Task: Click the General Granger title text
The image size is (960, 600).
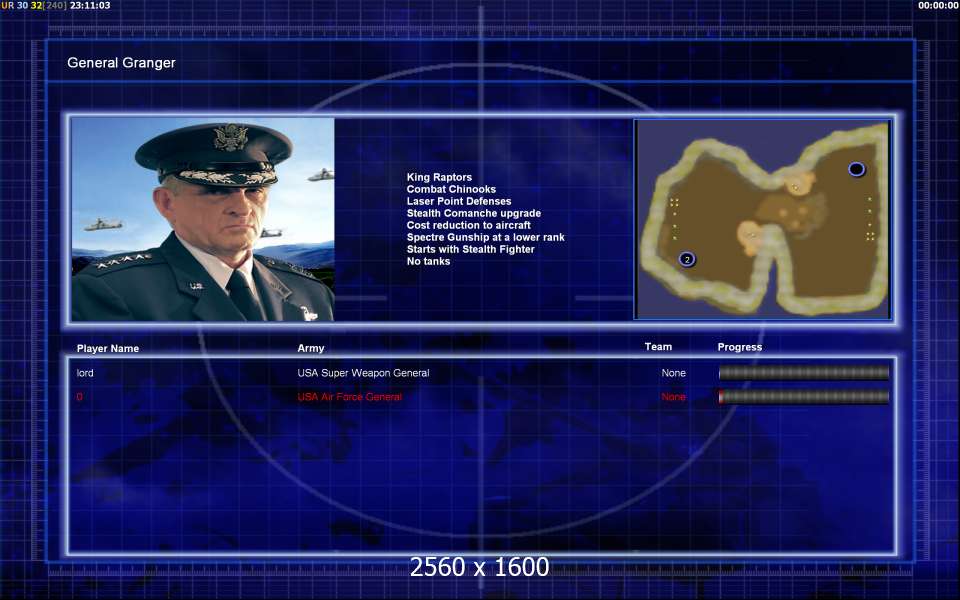Action: tap(121, 62)
